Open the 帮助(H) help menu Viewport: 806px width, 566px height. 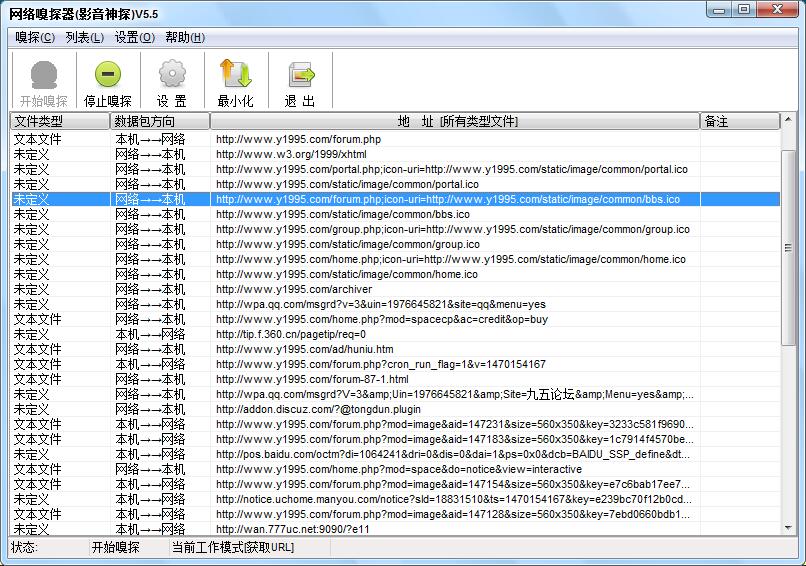click(x=185, y=37)
